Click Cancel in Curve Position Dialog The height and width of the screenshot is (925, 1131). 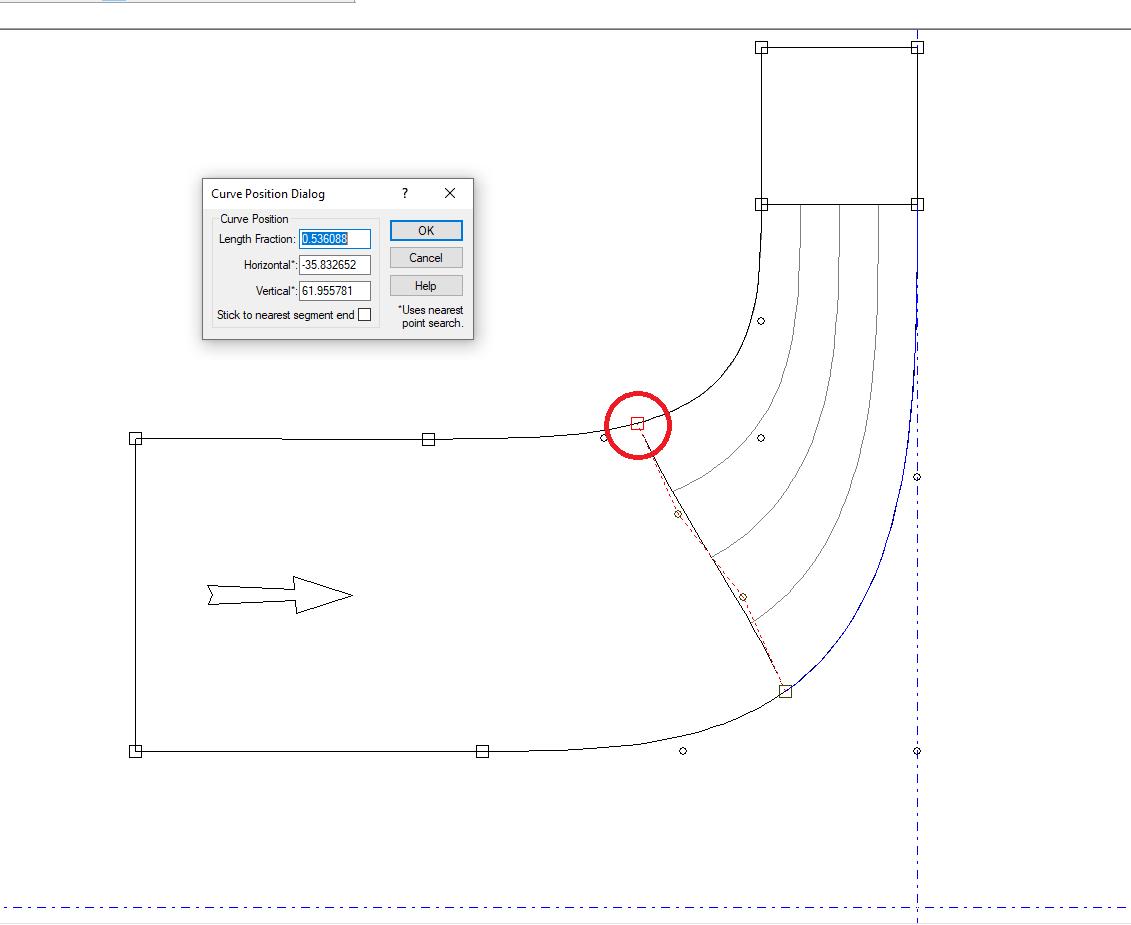click(x=426, y=258)
